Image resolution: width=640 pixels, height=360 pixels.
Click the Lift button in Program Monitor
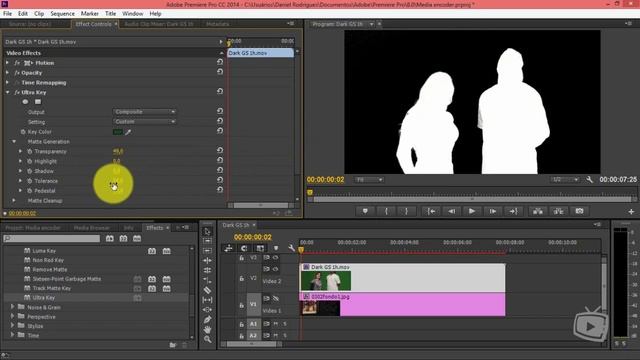tap(538, 211)
